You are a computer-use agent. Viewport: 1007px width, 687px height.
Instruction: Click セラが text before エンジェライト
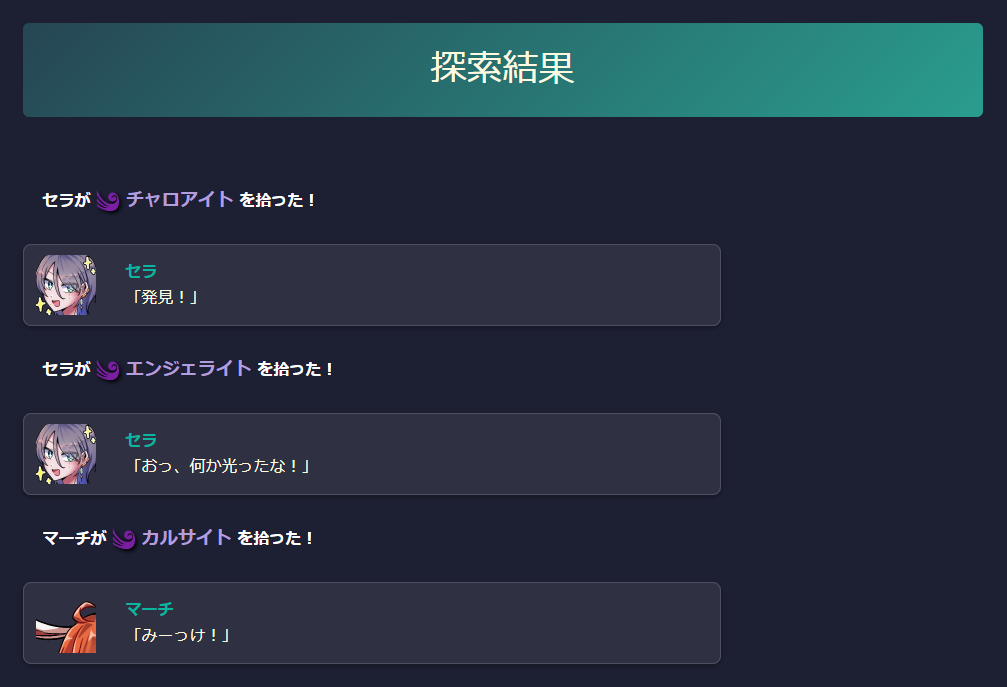point(66,369)
